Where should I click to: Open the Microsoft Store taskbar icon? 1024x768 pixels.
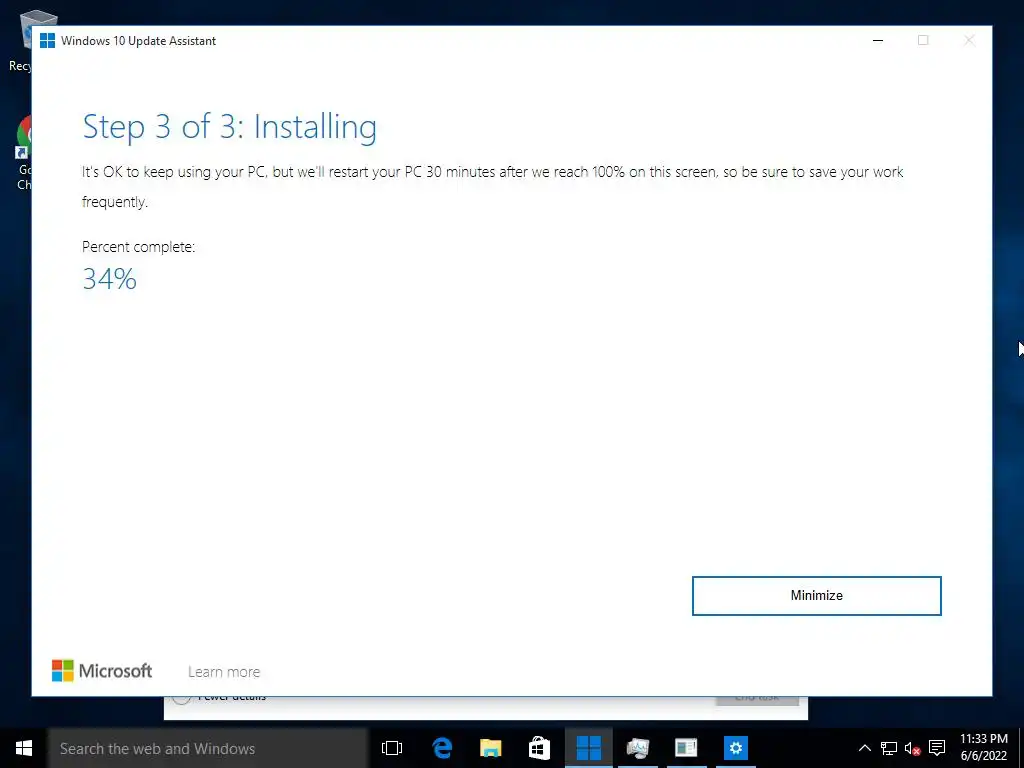[x=539, y=748]
